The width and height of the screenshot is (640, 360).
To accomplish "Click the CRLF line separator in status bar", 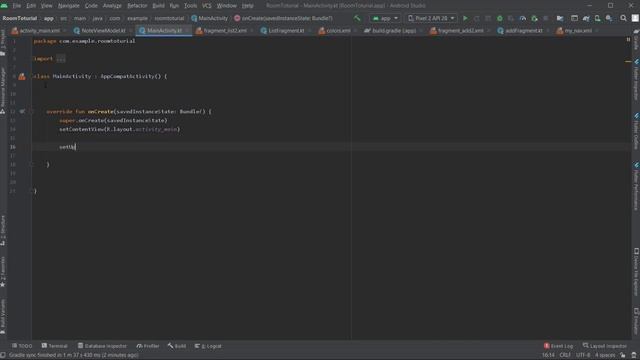I will pos(565,356).
